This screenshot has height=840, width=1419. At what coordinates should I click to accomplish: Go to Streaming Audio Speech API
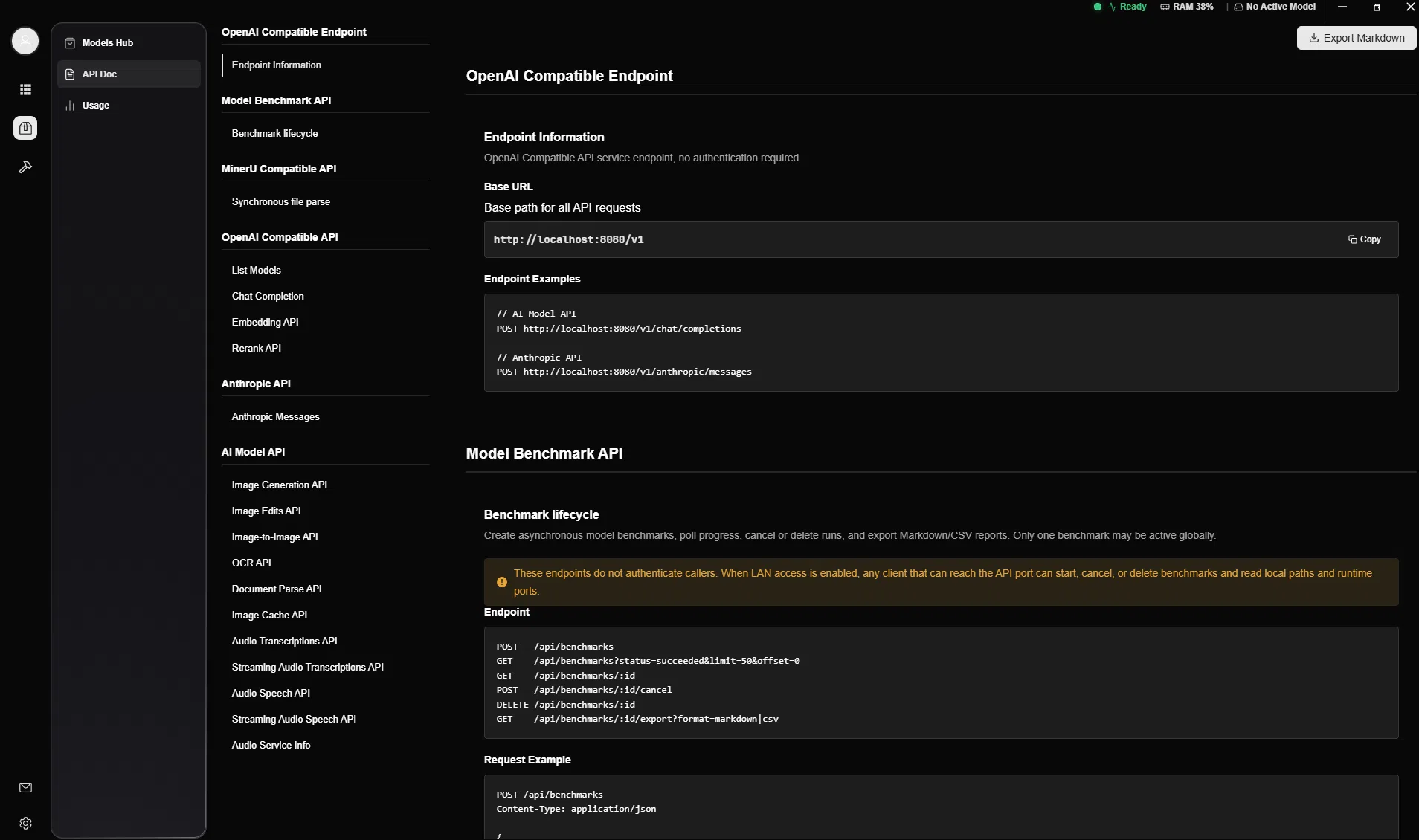(x=294, y=719)
